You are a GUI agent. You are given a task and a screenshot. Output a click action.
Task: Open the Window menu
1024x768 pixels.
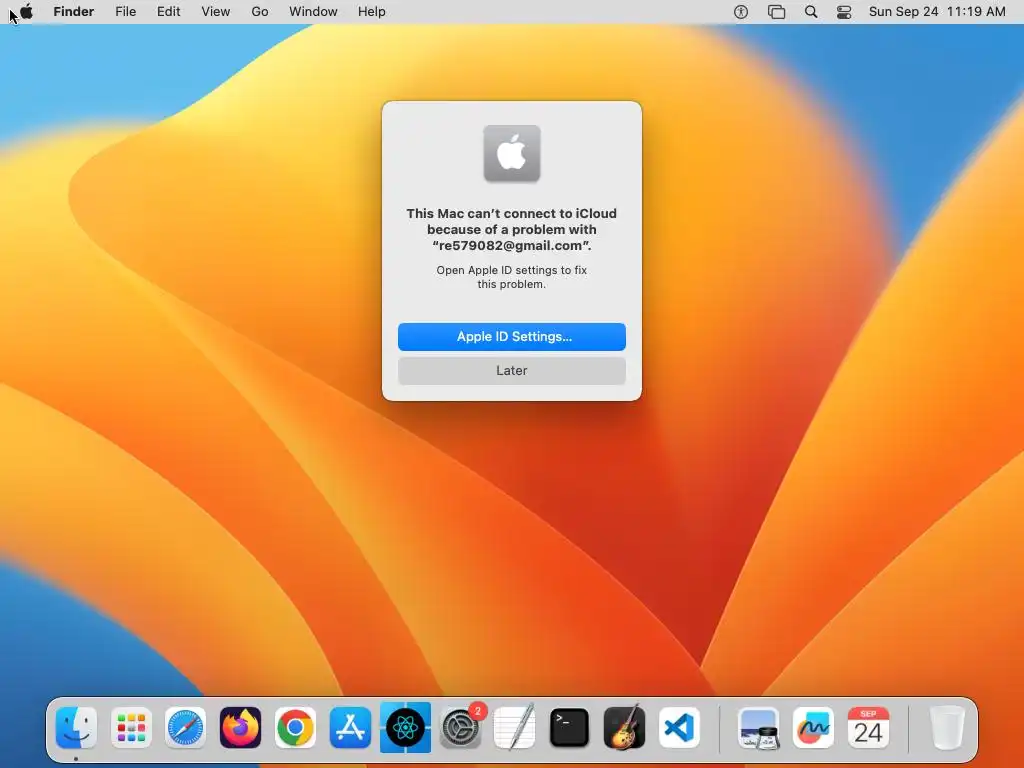click(x=313, y=12)
